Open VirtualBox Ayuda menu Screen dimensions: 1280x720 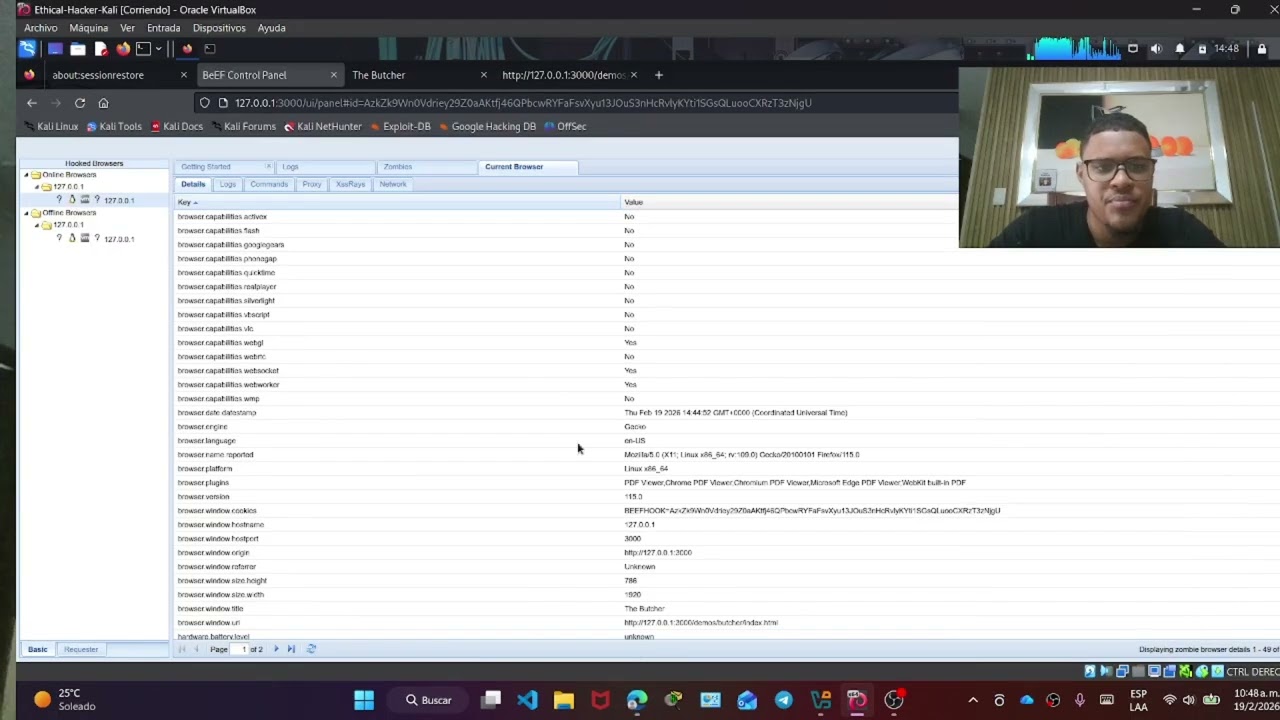(x=271, y=28)
